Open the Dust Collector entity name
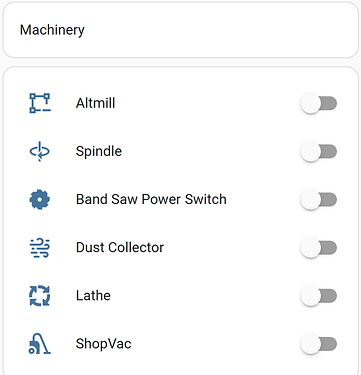The width and height of the screenshot is (361, 375). 120,247
